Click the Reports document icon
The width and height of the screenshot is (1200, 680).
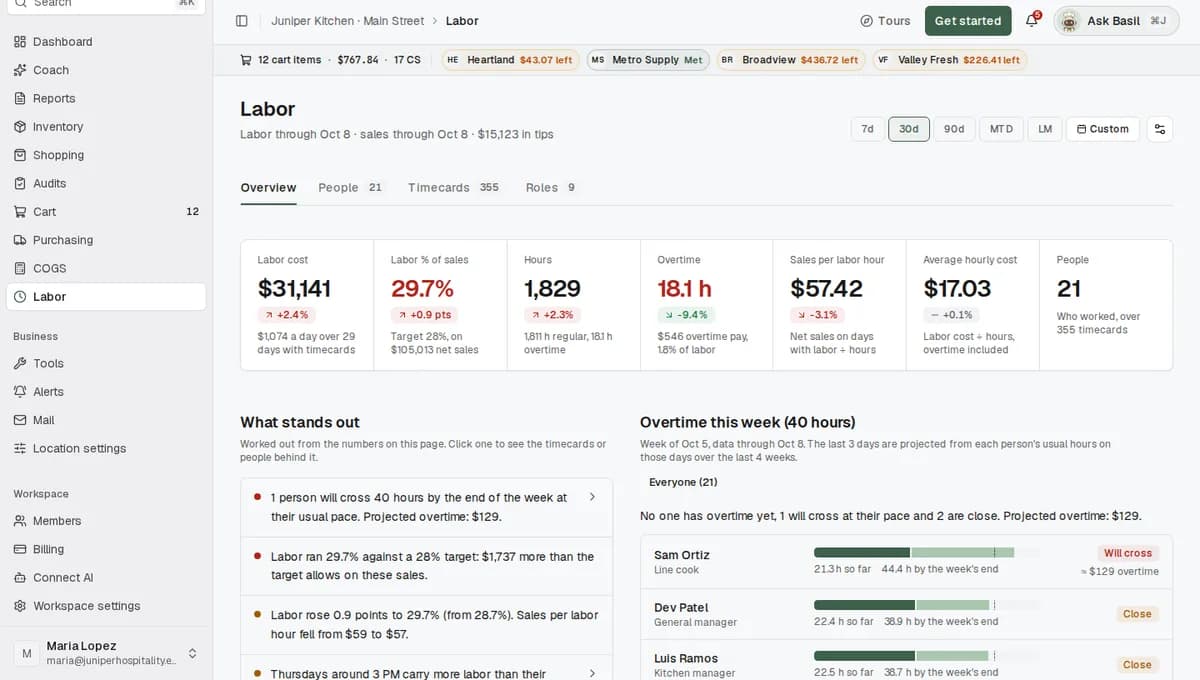20,98
